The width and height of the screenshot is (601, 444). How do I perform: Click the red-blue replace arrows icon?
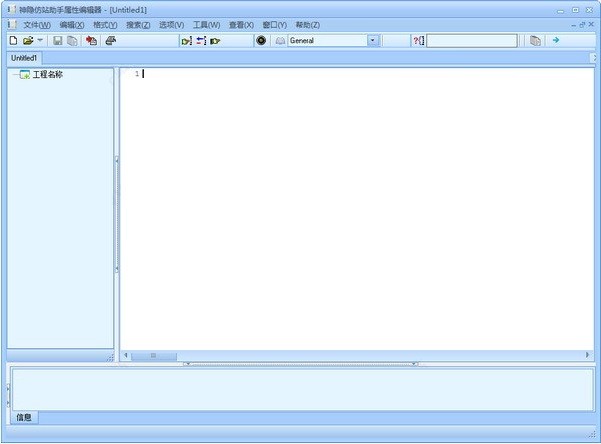click(x=201, y=41)
